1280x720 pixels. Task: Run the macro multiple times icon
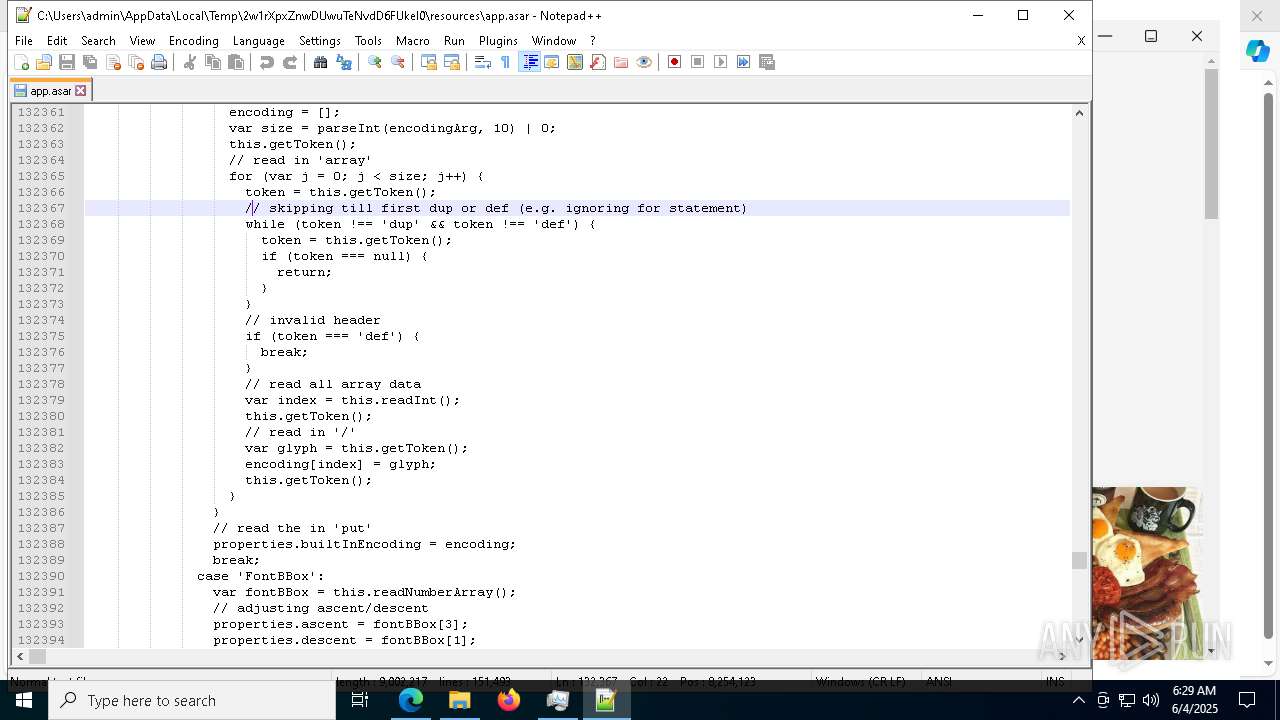click(744, 62)
